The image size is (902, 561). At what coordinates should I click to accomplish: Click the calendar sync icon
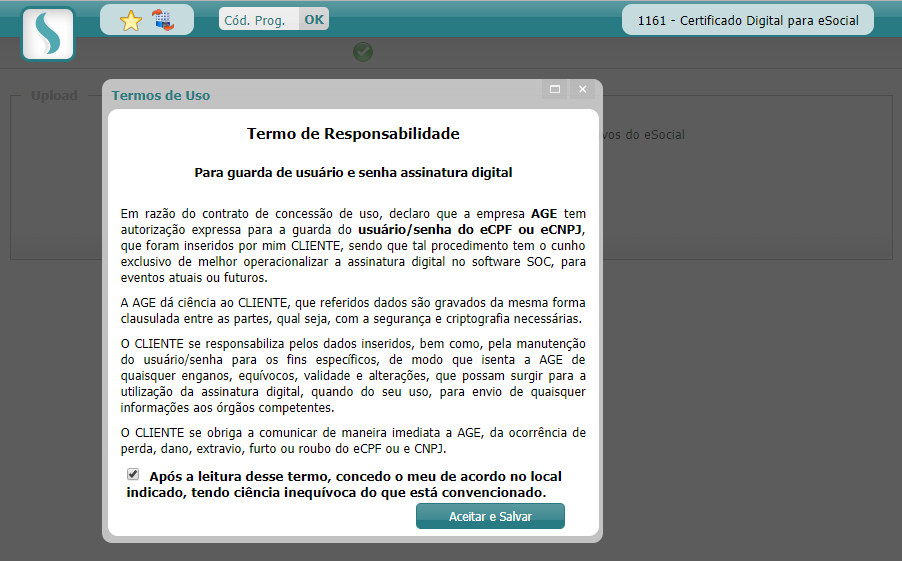[163, 20]
